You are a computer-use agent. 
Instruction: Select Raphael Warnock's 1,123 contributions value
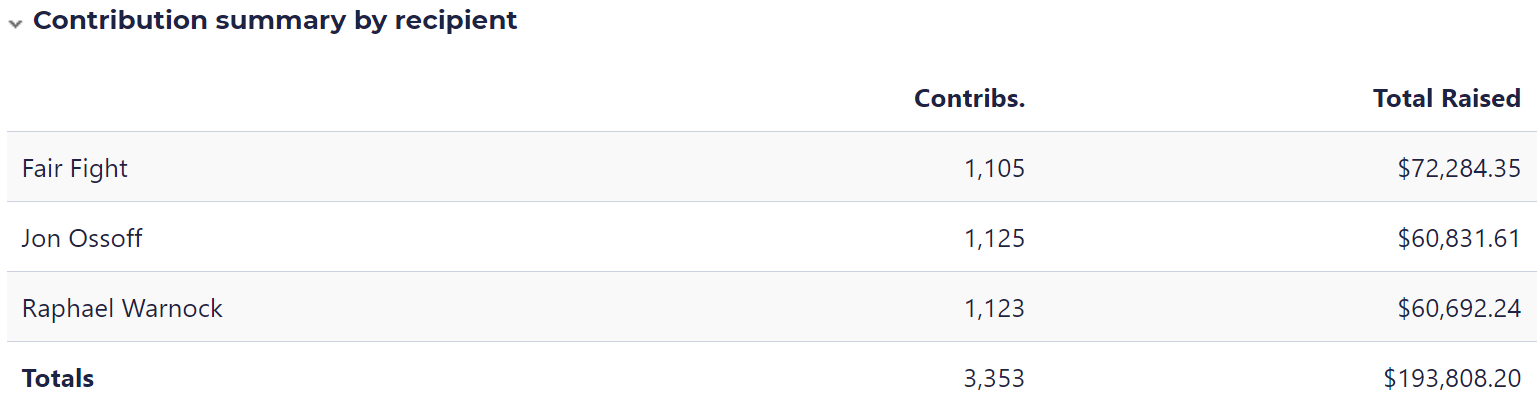coord(994,308)
